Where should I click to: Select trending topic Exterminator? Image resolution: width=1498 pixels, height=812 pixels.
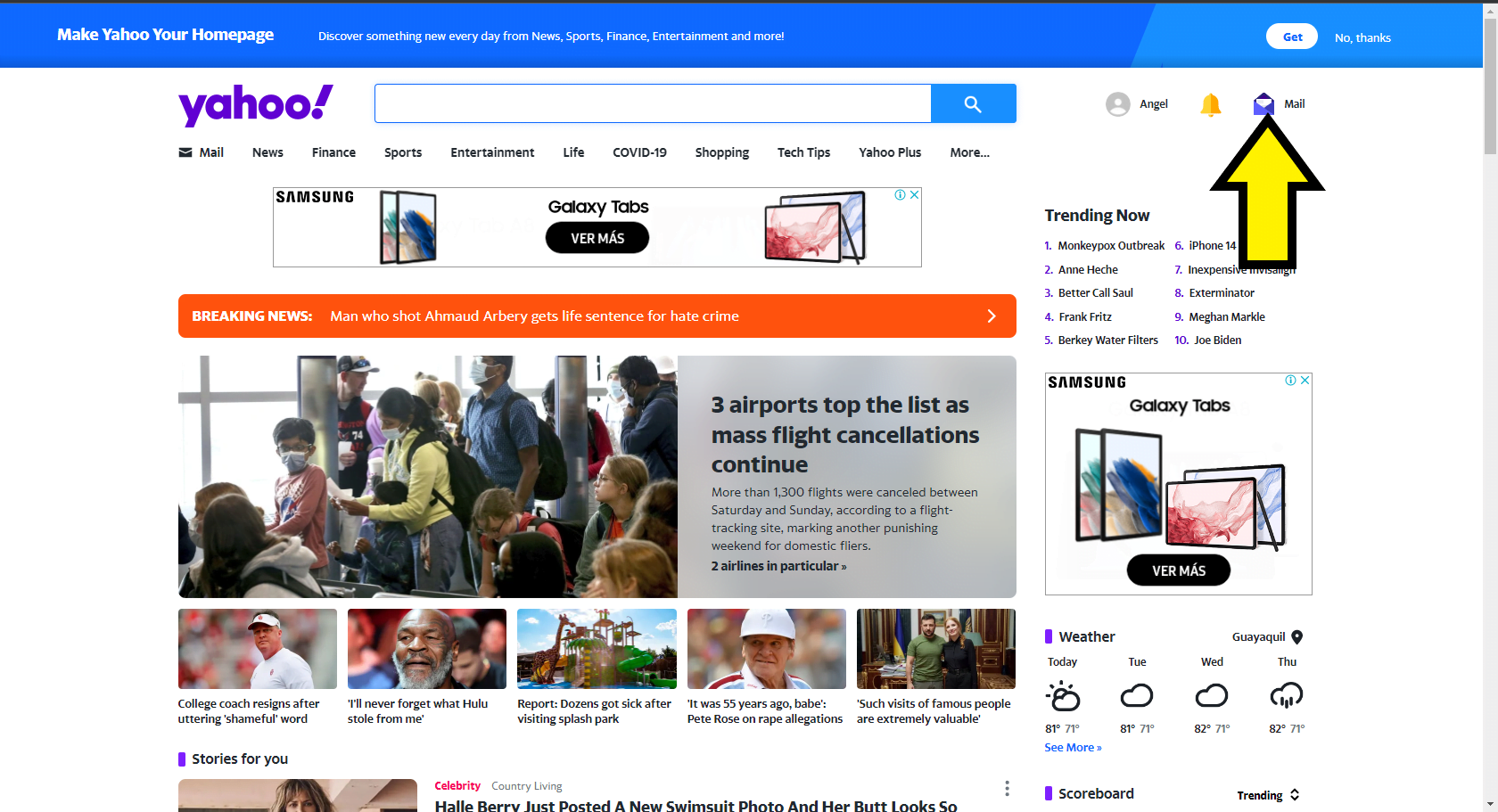tap(1222, 293)
